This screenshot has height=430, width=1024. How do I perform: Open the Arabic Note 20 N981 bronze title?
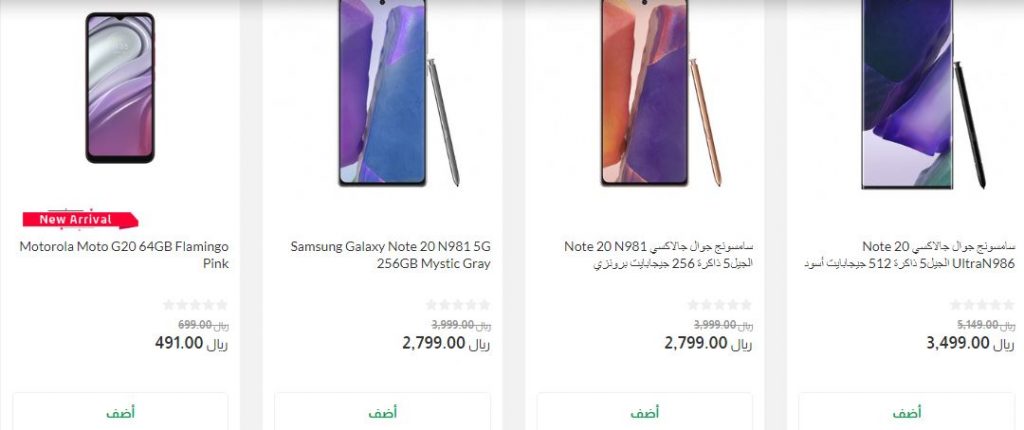(x=658, y=255)
